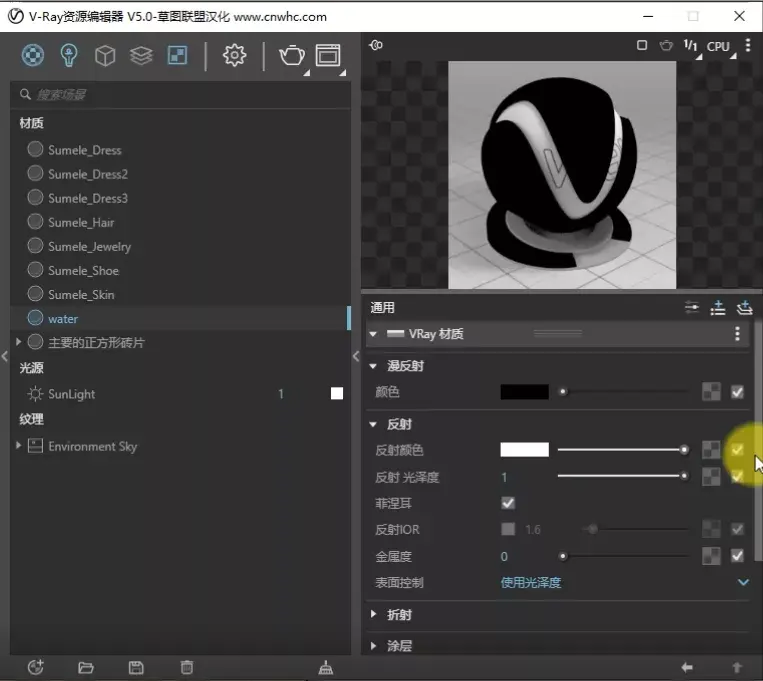This screenshot has height=681, width=763.
Task: Click the white reflection color swatch
Action: tap(524, 450)
